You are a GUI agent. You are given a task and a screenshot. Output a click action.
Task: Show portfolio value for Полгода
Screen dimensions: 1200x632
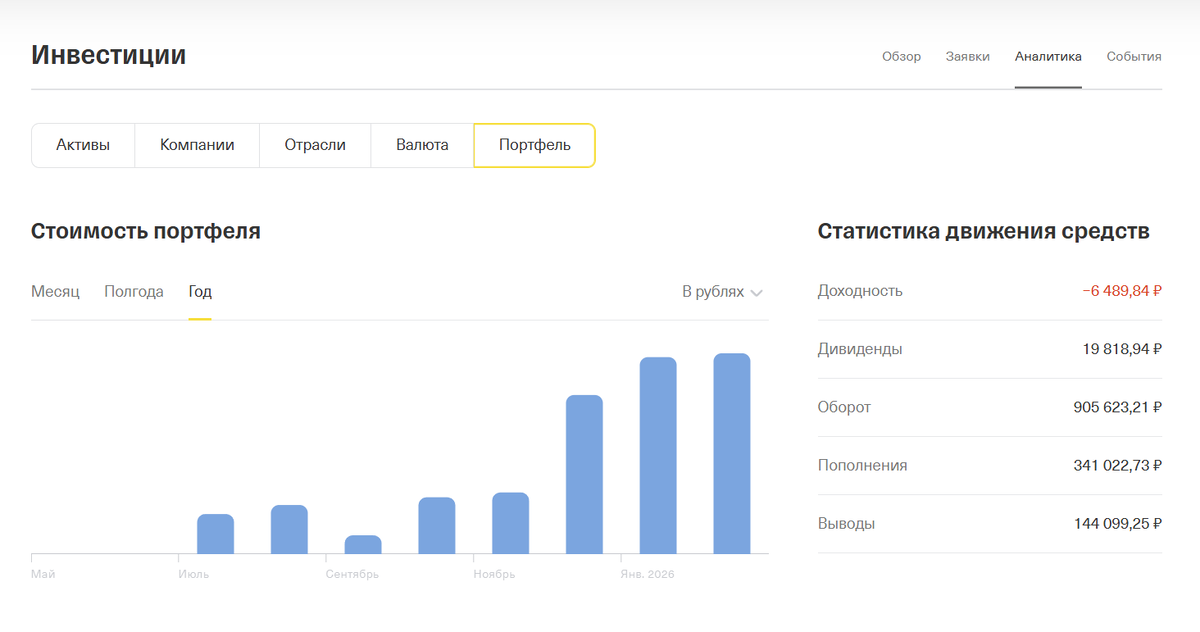click(x=134, y=292)
